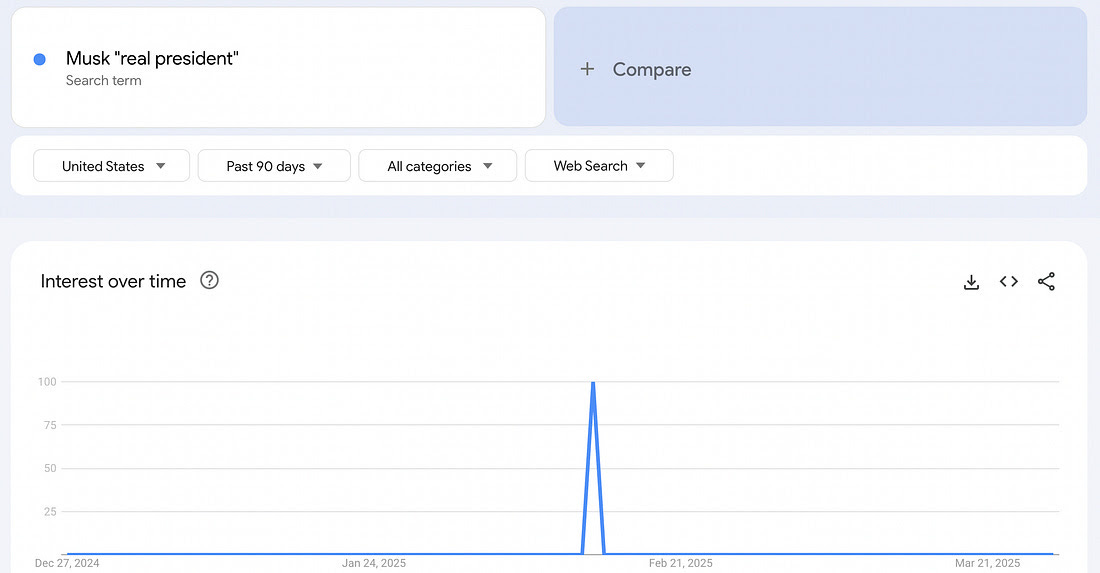The height and width of the screenshot is (573, 1100).
Task: Click the Mar 21, 2025 axis label
Action: pos(987,563)
